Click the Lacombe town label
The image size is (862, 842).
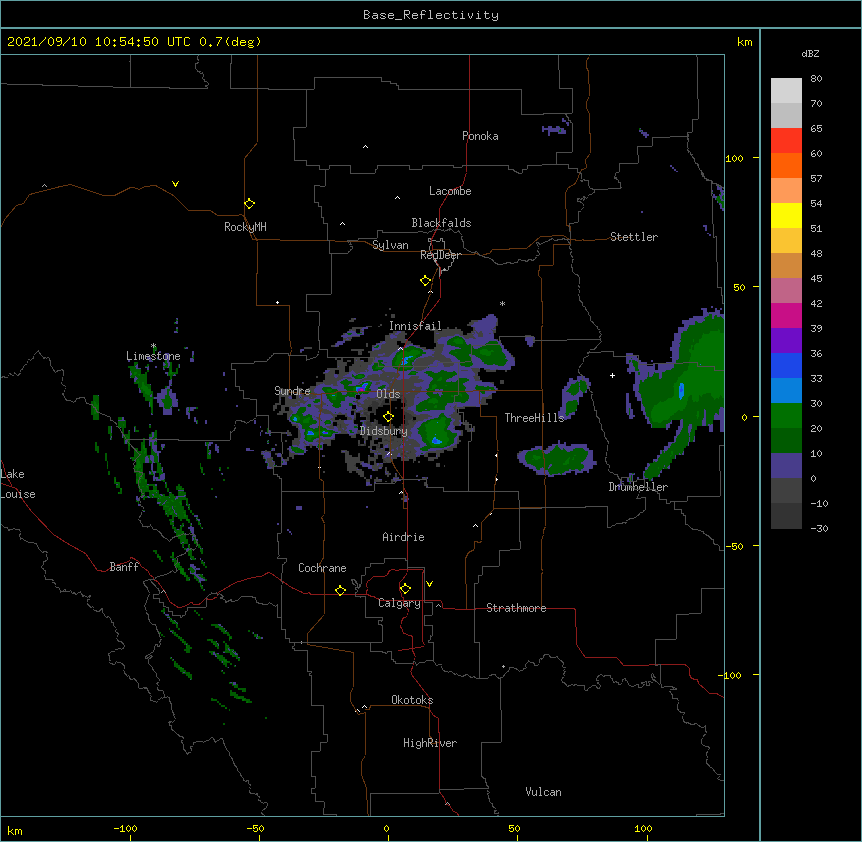[450, 191]
